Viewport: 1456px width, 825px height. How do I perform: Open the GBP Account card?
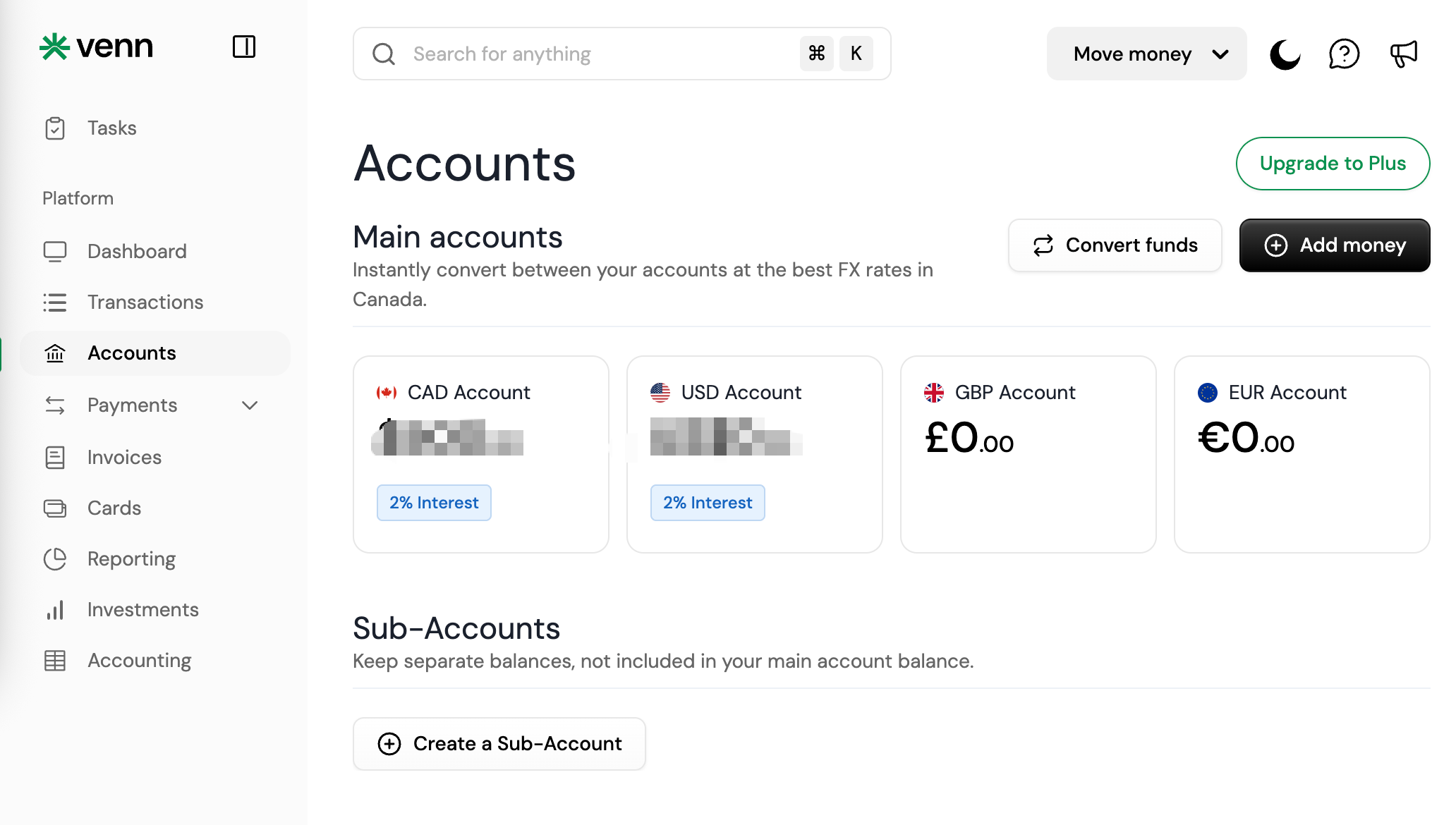pos(1028,454)
